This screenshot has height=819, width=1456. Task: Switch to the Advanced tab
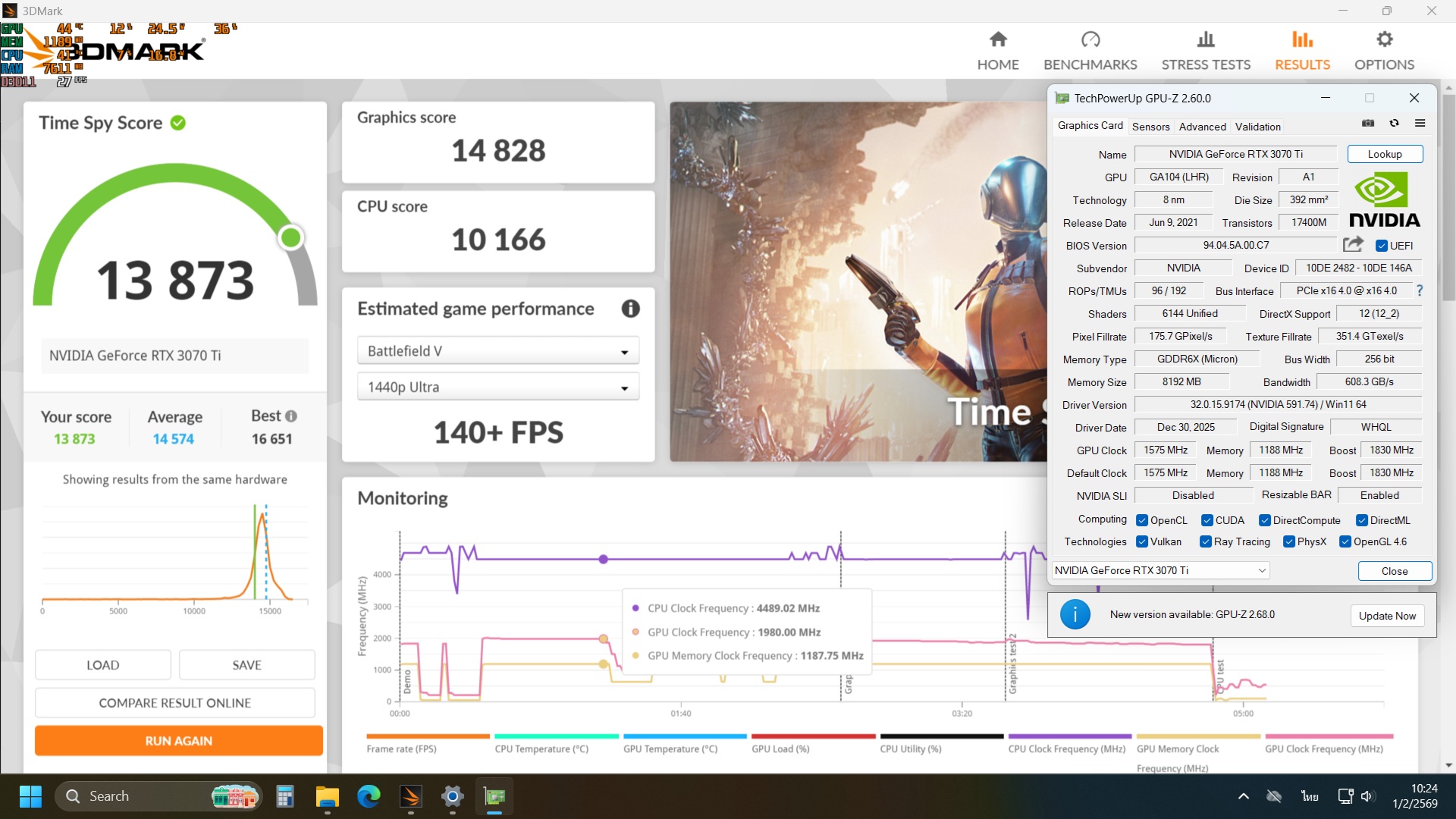(x=1202, y=127)
